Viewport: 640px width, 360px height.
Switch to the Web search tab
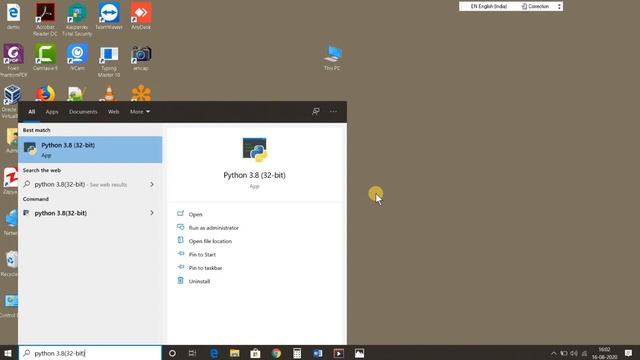tap(113, 112)
